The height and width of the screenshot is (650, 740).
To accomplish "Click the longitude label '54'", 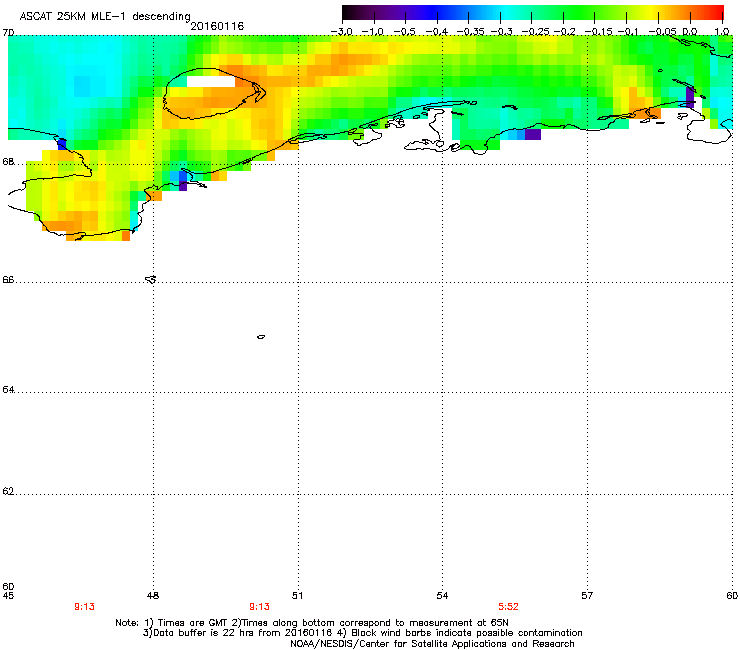I will [x=442, y=596].
